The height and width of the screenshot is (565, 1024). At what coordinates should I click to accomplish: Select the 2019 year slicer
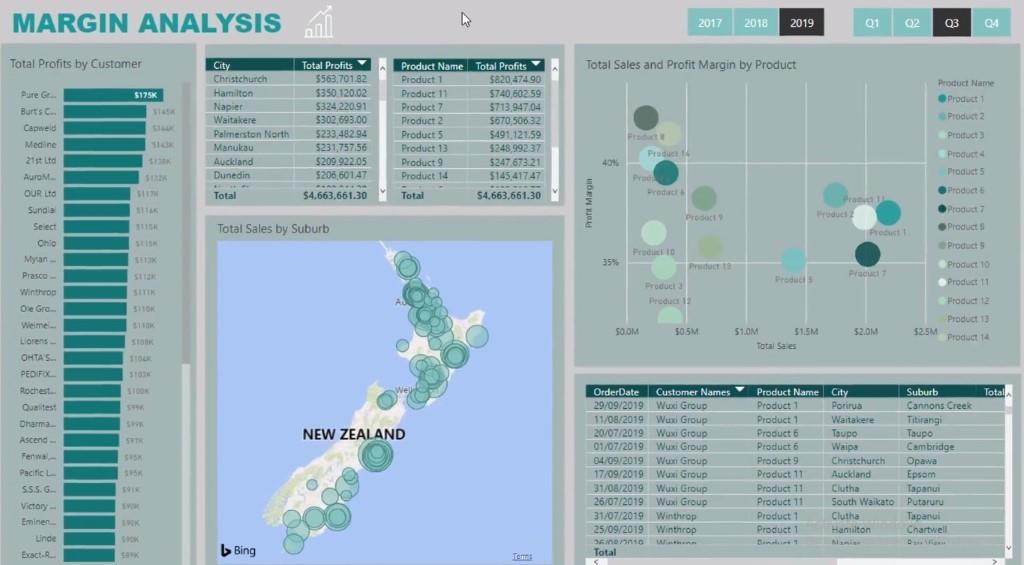801,23
